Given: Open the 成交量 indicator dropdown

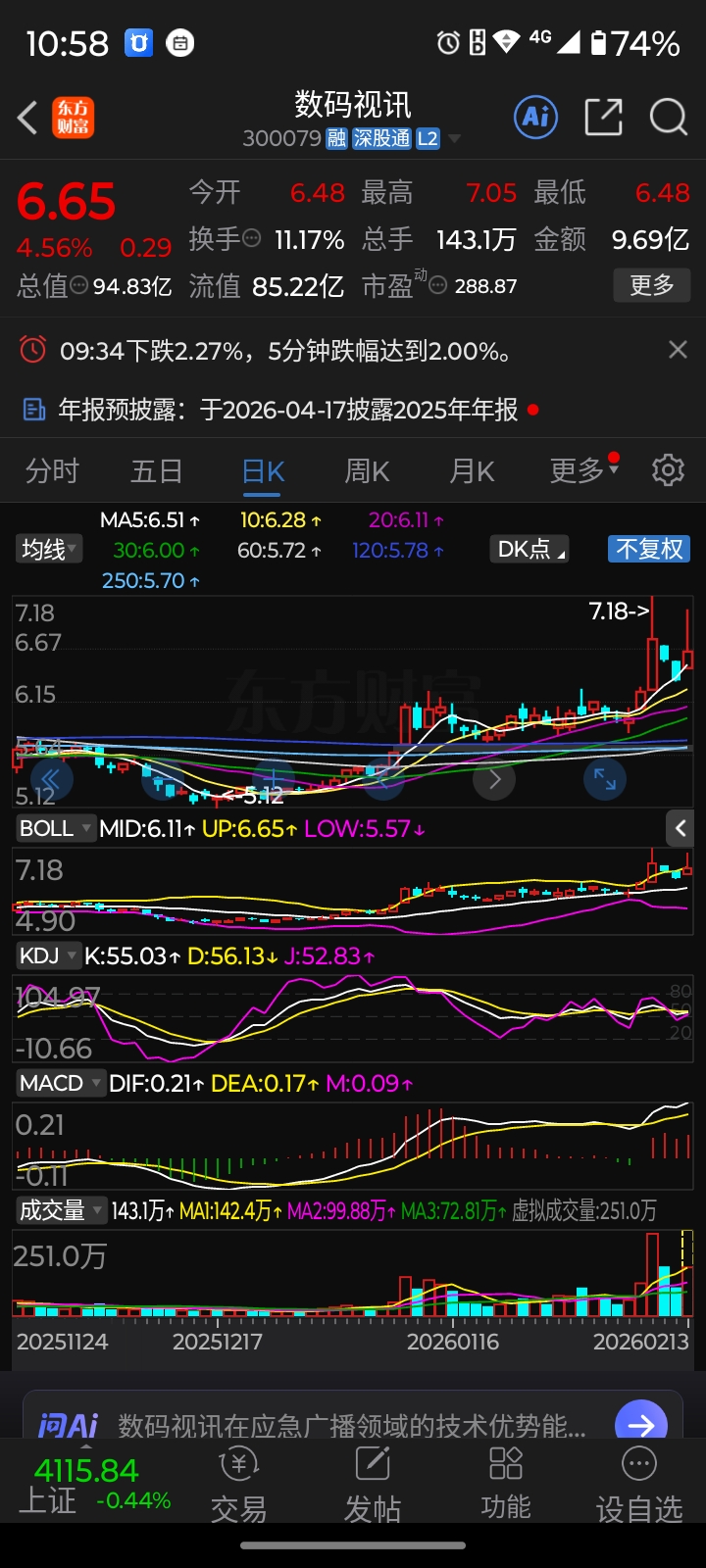Looking at the screenshot, I should pos(61,1210).
